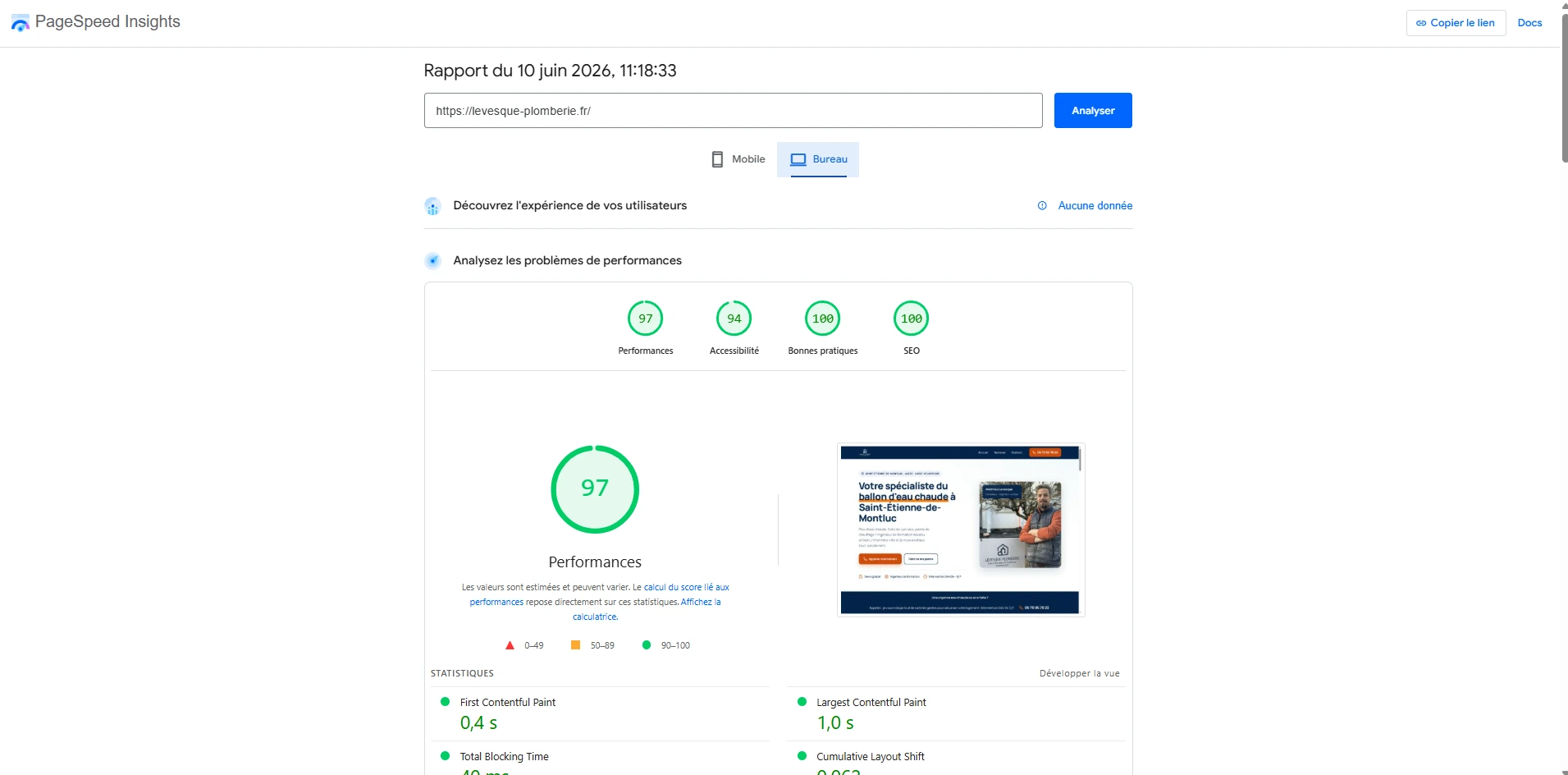The width and height of the screenshot is (1568, 775).
Task: Click the Cumulative Layout Shift label
Action: click(870, 757)
